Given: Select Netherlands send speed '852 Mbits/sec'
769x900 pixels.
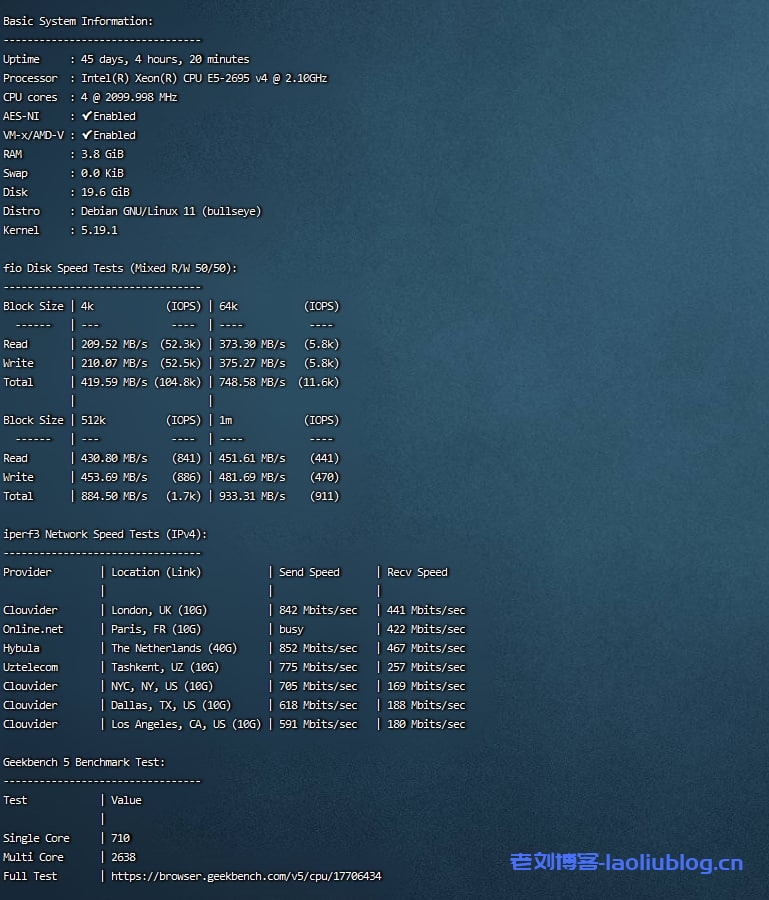Looking at the screenshot, I should pos(318,648).
